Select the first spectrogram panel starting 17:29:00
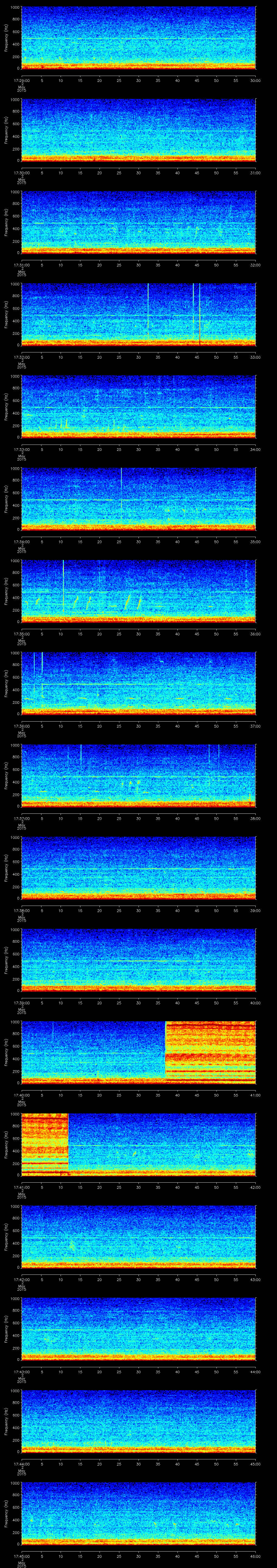Image resolution: width=277 pixels, height=1568 pixels. (x=138, y=38)
